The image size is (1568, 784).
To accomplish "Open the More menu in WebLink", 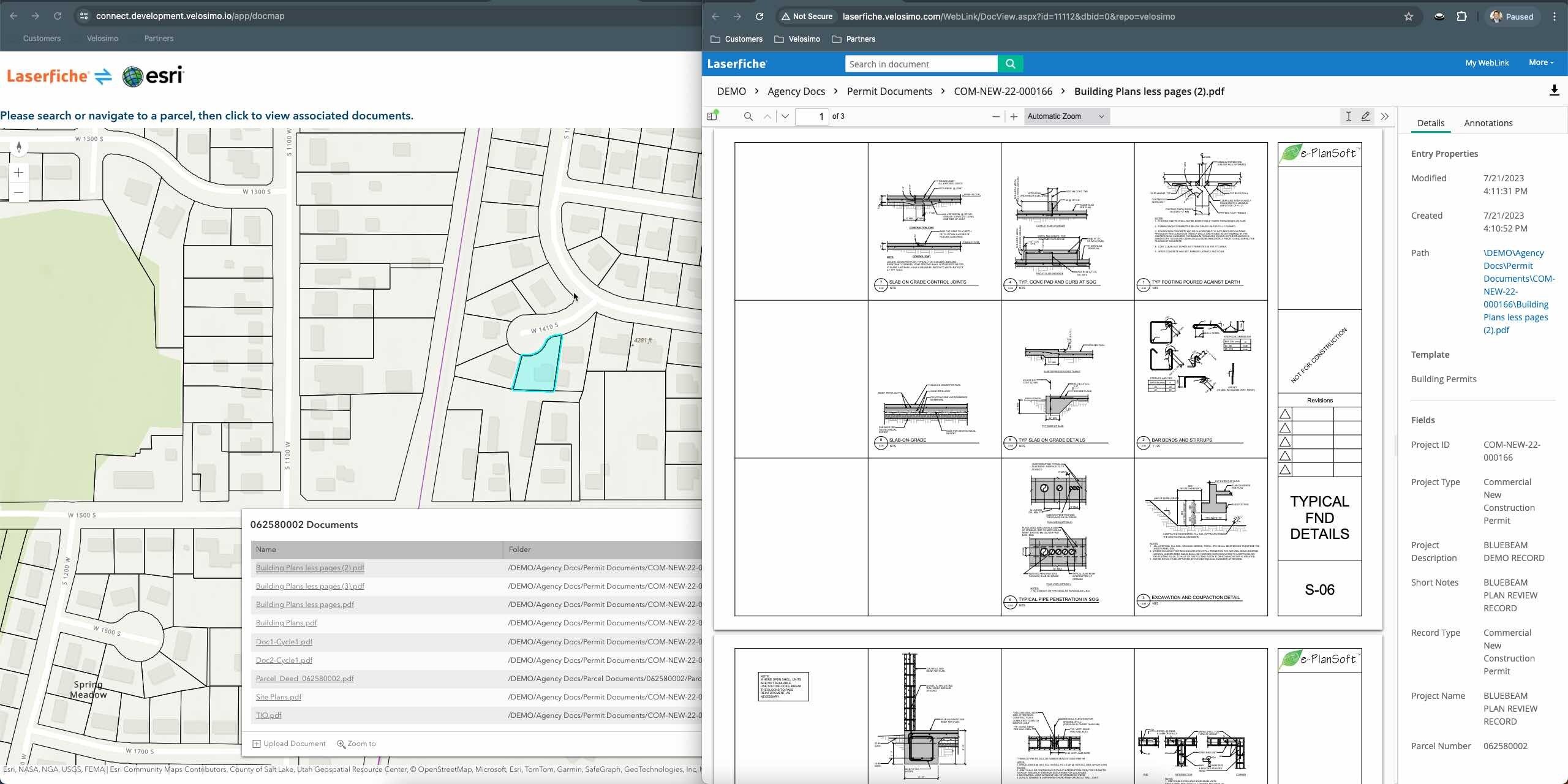I will [1540, 62].
